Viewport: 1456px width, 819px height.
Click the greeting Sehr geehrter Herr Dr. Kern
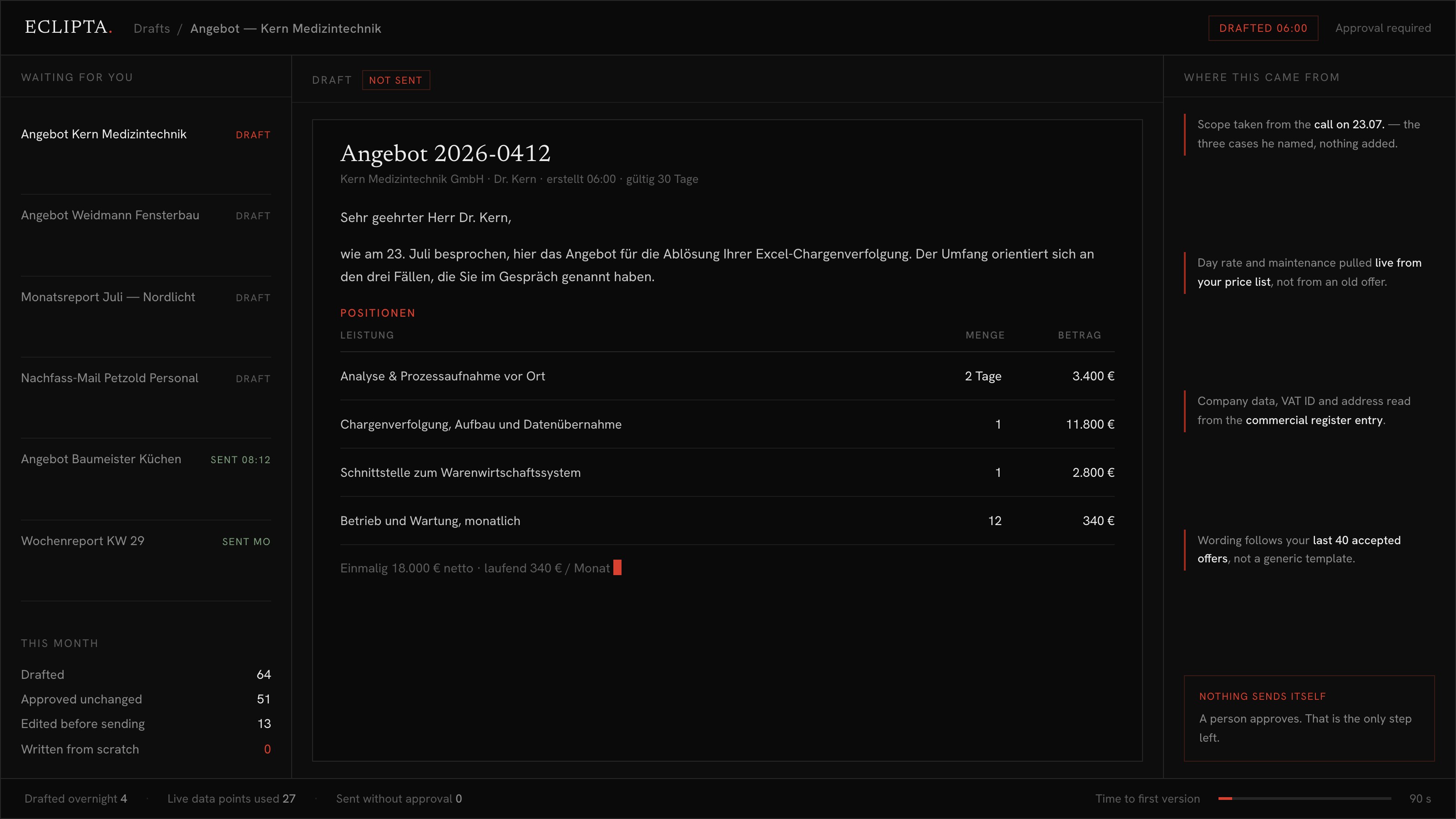coord(425,217)
